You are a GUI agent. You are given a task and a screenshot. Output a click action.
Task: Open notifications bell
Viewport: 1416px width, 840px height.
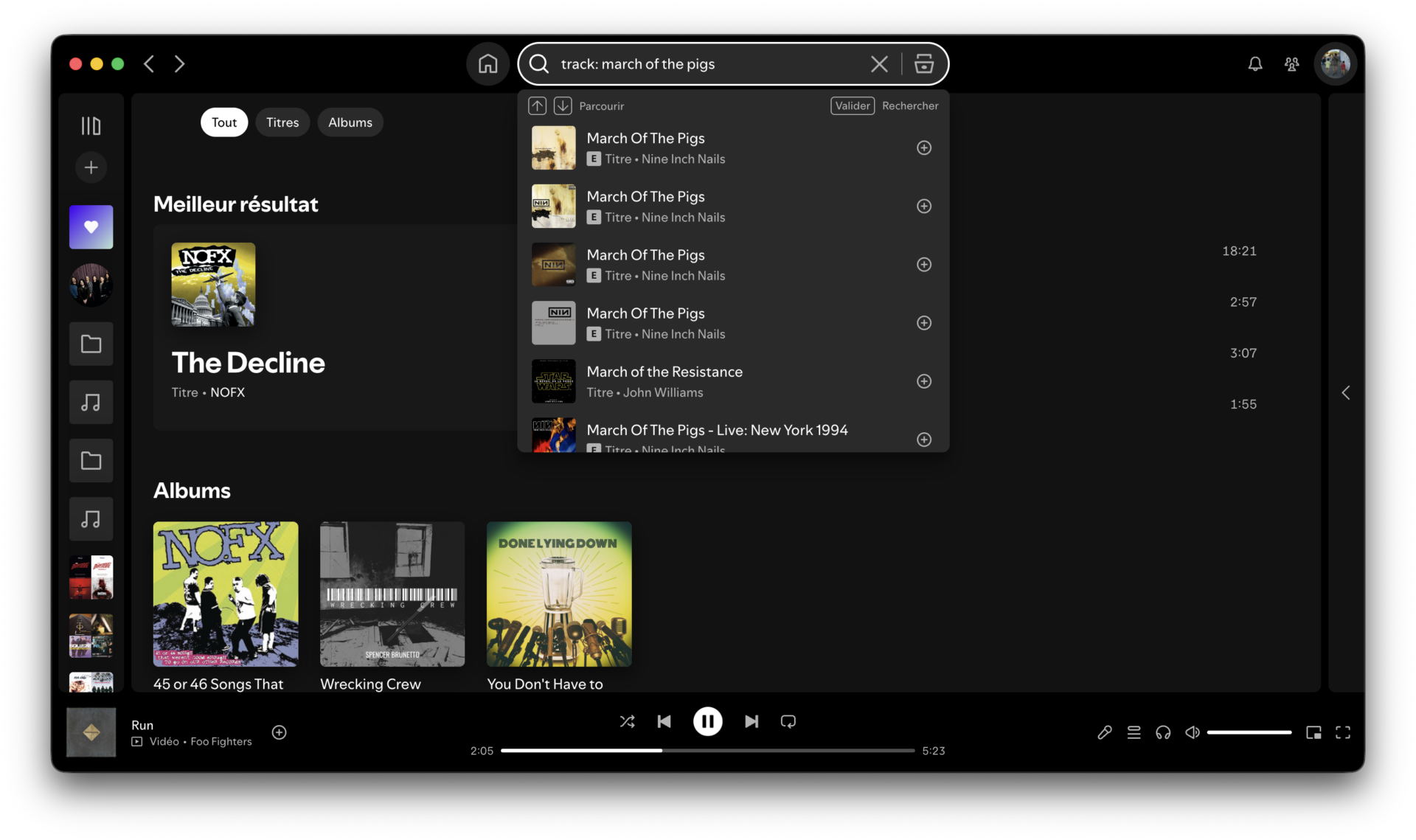coord(1254,64)
